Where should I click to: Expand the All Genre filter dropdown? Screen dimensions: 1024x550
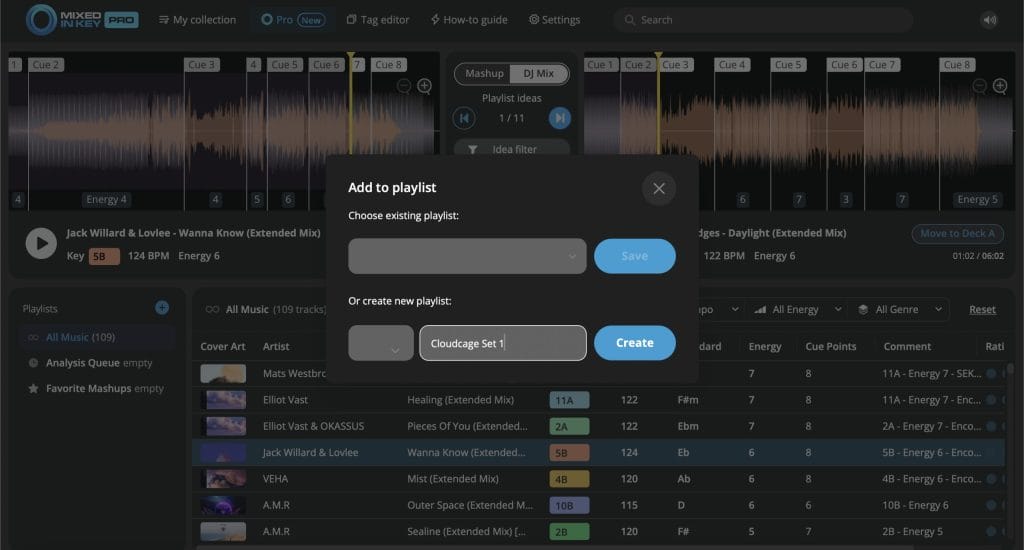[x=901, y=310]
